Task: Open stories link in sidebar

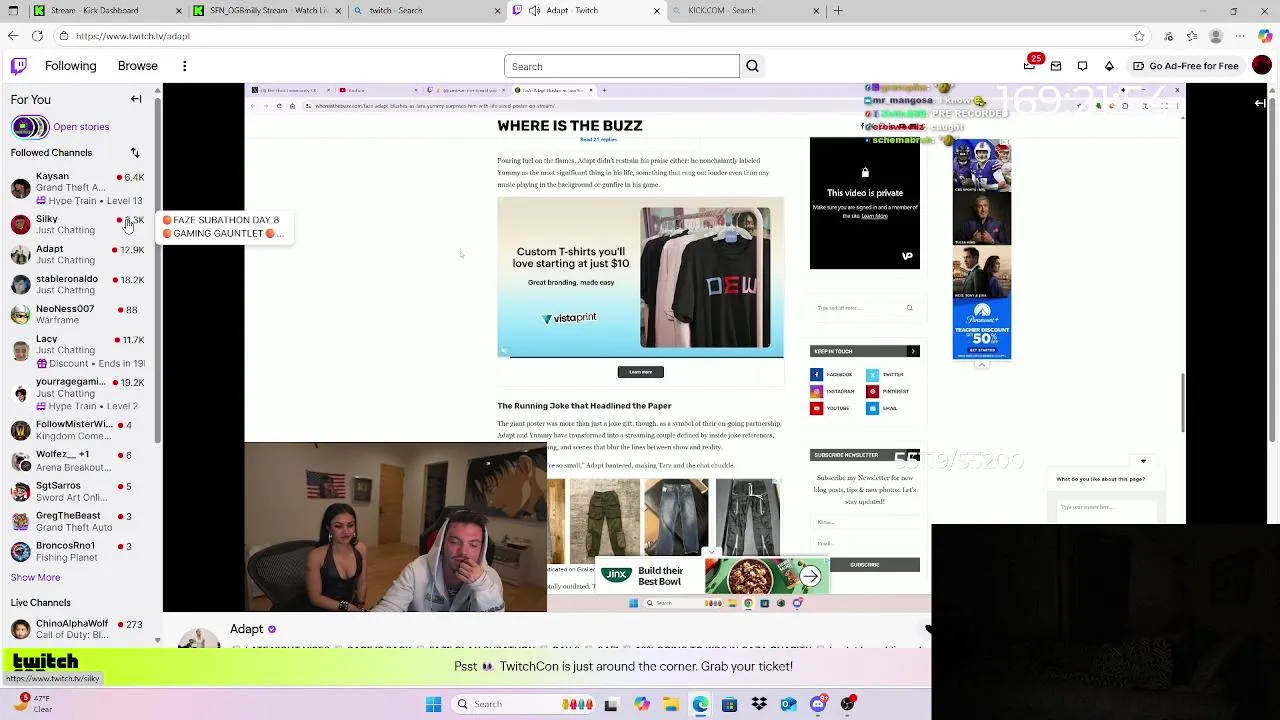Action: tap(81, 127)
